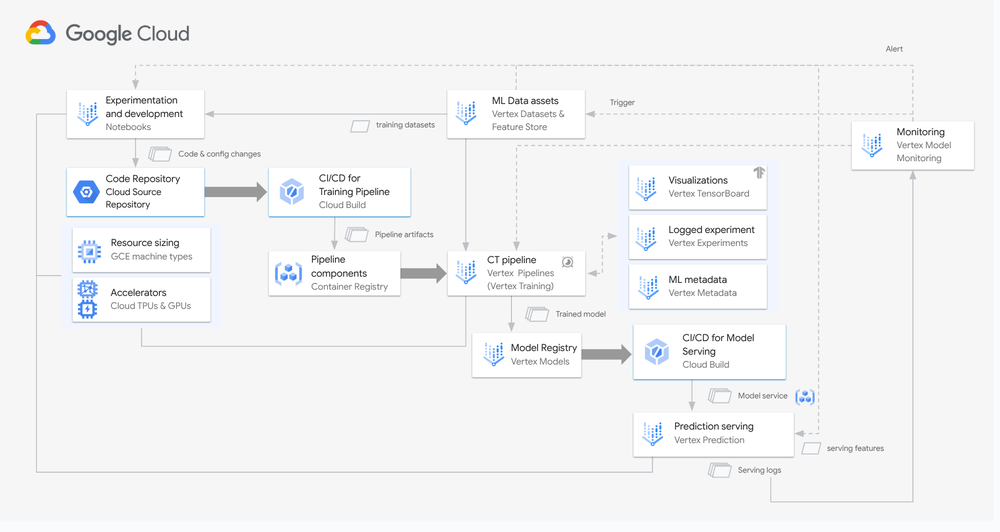Click the Serving logs label

759,470
